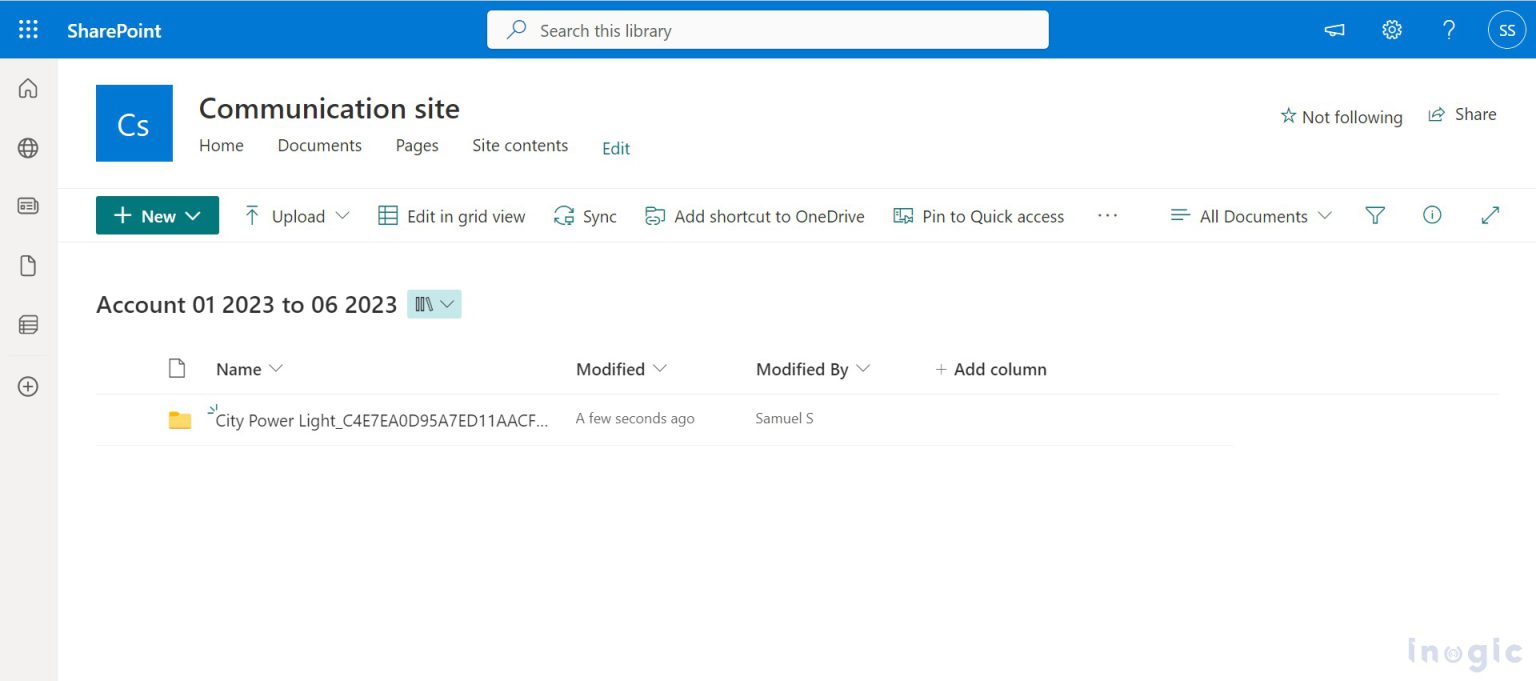The width and height of the screenshot is (1536, 681).
Task: Open Site contents in navigation
Action: tap(520, 146)
